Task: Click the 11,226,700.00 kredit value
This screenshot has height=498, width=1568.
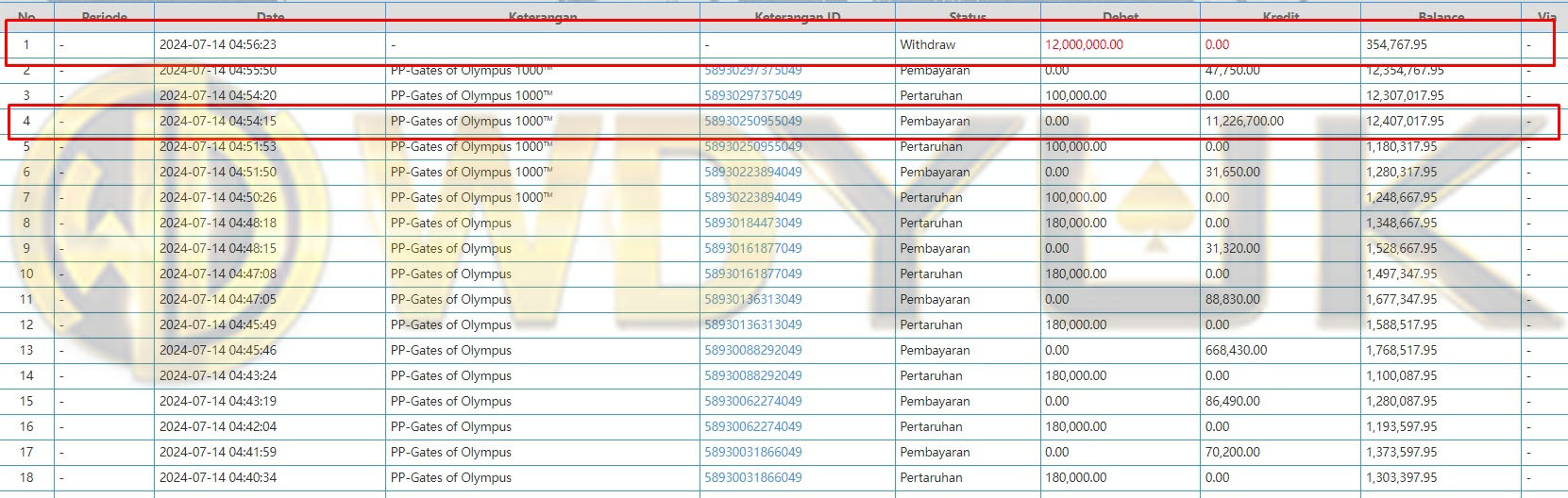Action: click(x=1244, y=122)
